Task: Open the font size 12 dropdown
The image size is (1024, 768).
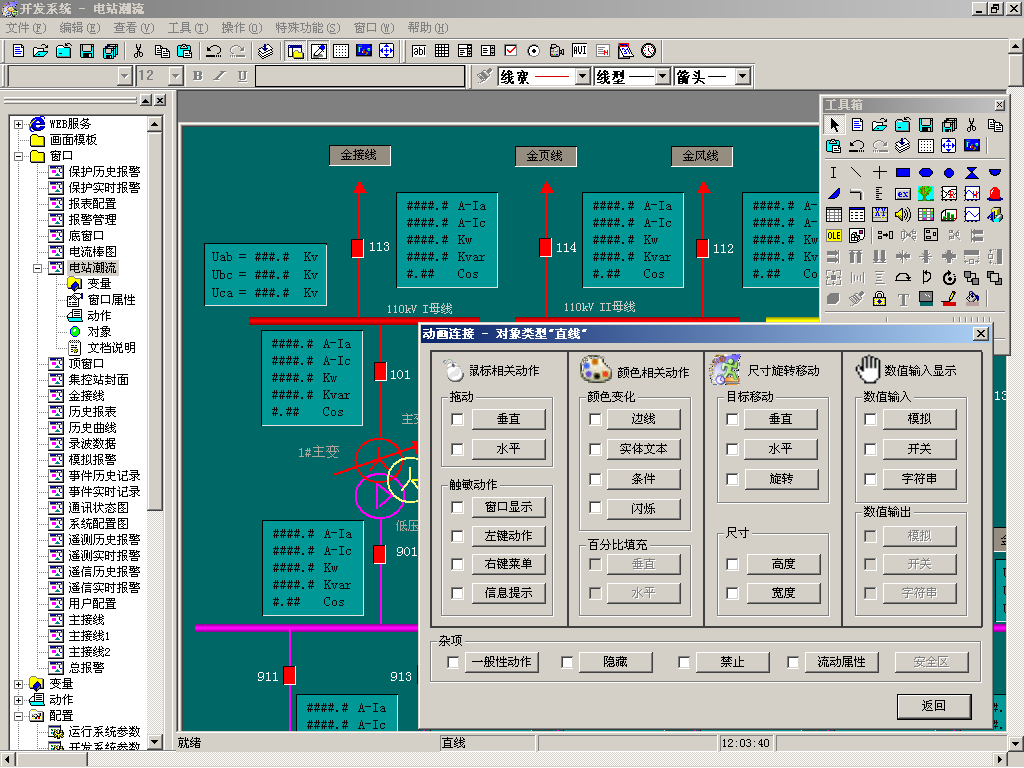Action: click(x=175, y=76)
